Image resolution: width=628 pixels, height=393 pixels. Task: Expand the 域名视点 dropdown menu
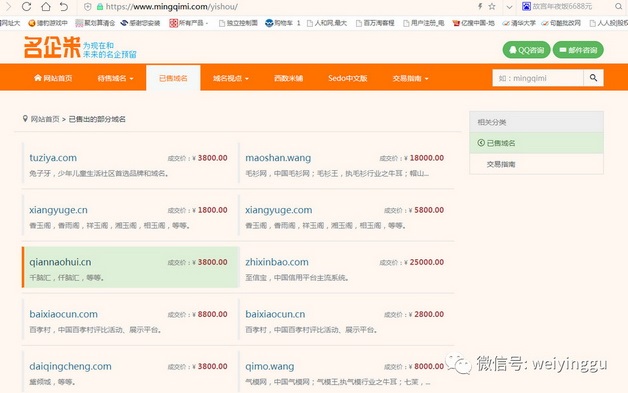(231, 78)
